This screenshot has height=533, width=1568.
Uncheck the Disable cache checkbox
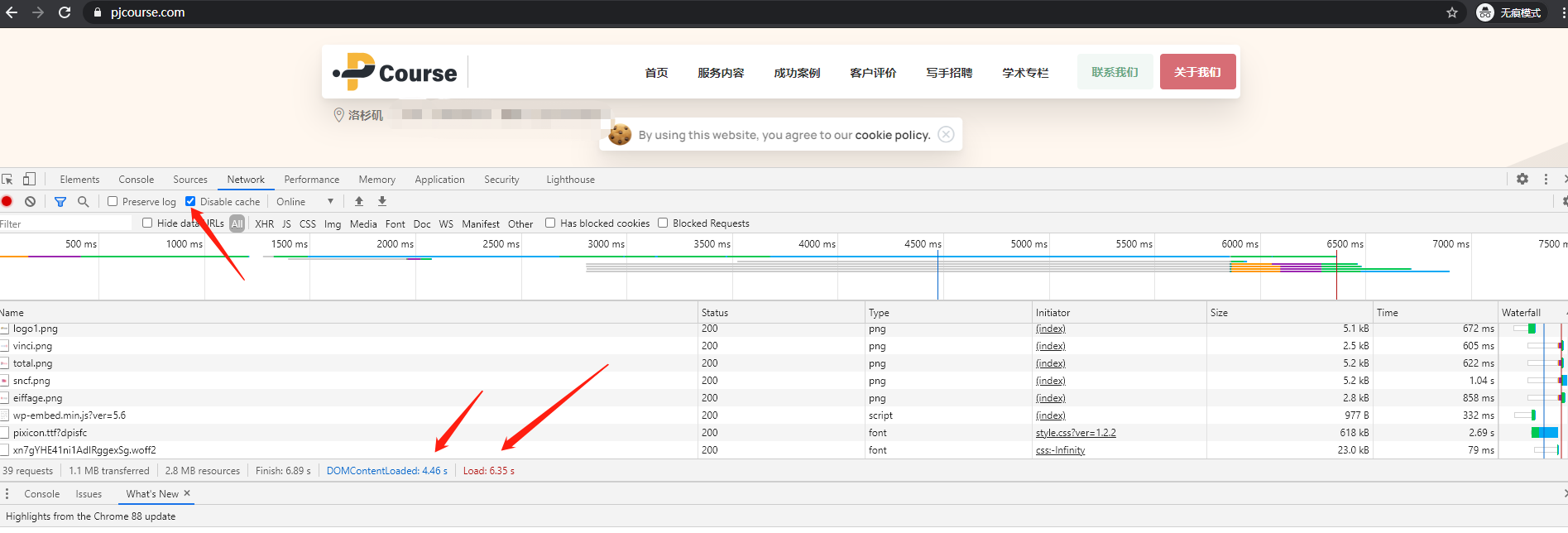pos(190,201)
